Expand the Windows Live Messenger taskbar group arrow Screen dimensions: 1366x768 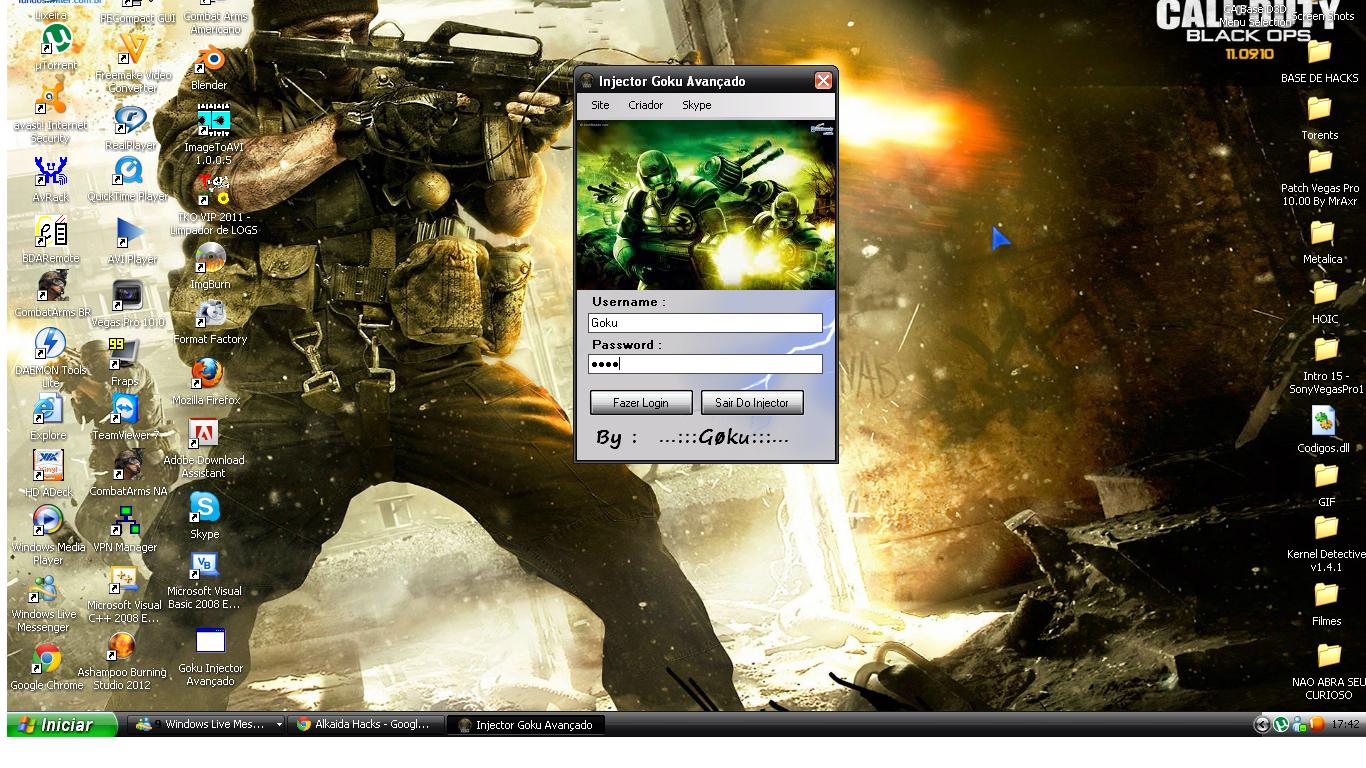click(x=279, y=725)
